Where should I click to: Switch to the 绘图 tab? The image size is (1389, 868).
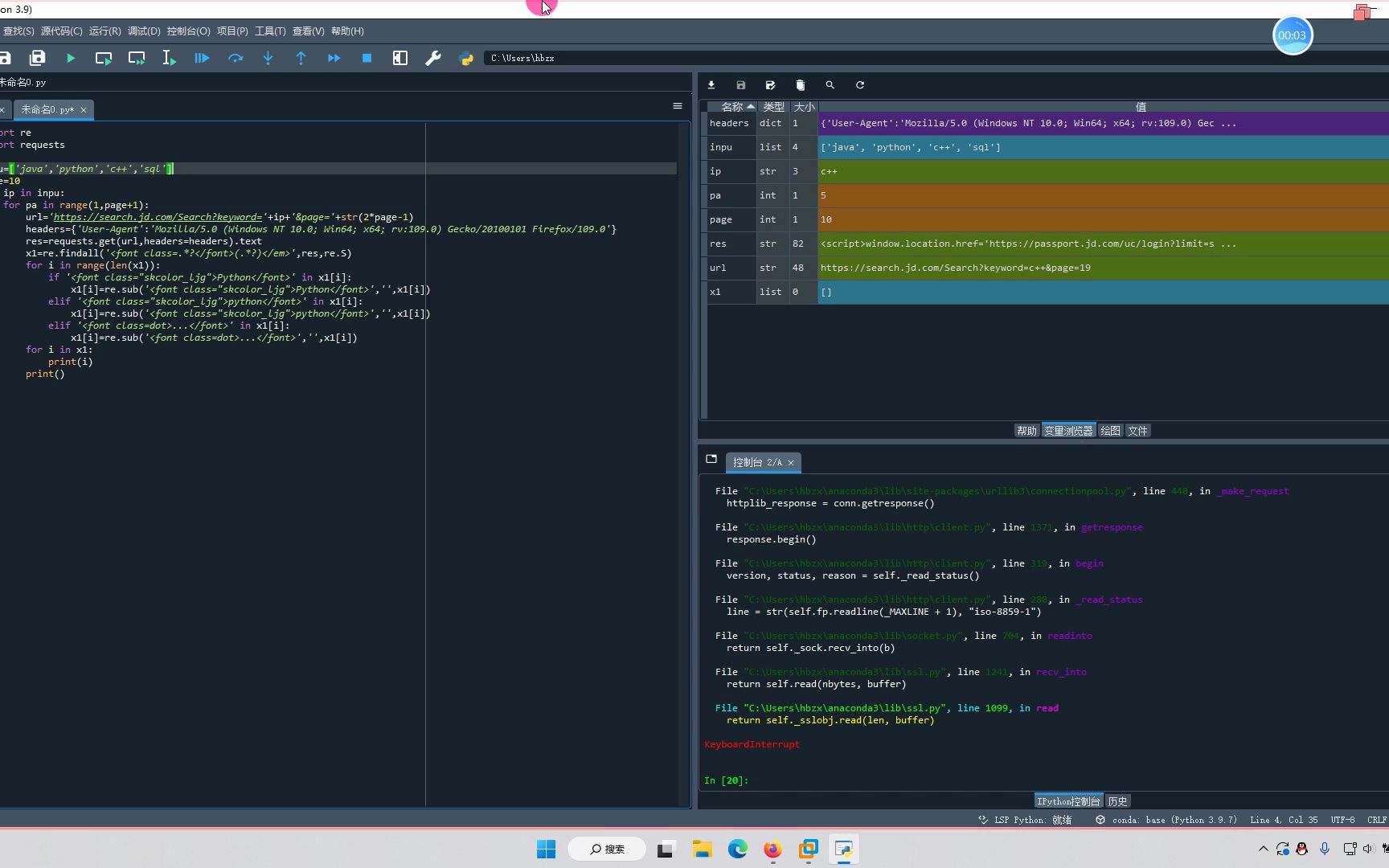pyautogui.click(x=1110, y=431)
